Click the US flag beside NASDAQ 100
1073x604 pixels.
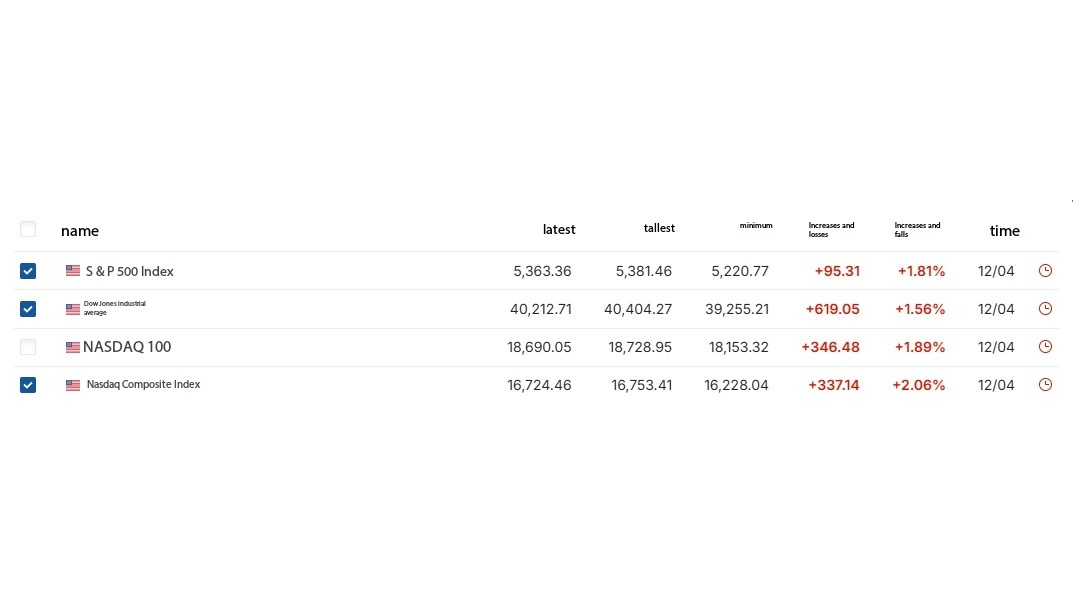[73, 347]
